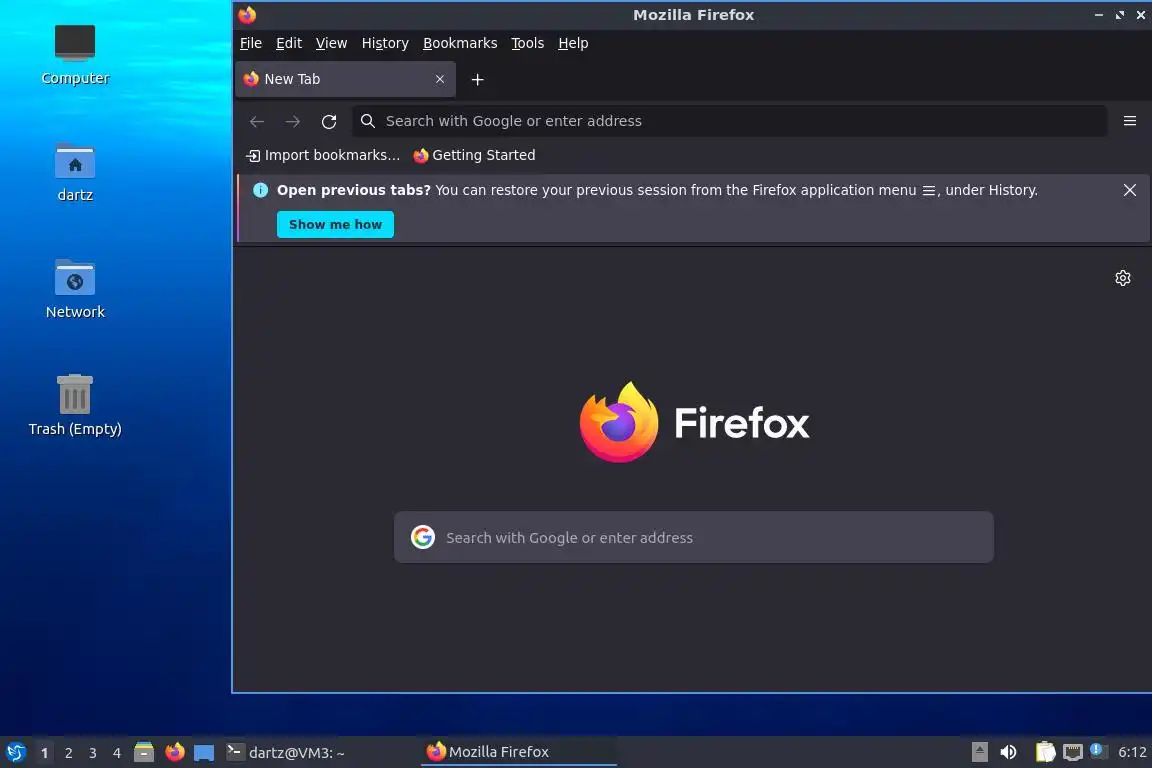Image resolution: width=1152 pixels, height=768 pixels.
Task: Open the View menu
Action: (331, 43)
